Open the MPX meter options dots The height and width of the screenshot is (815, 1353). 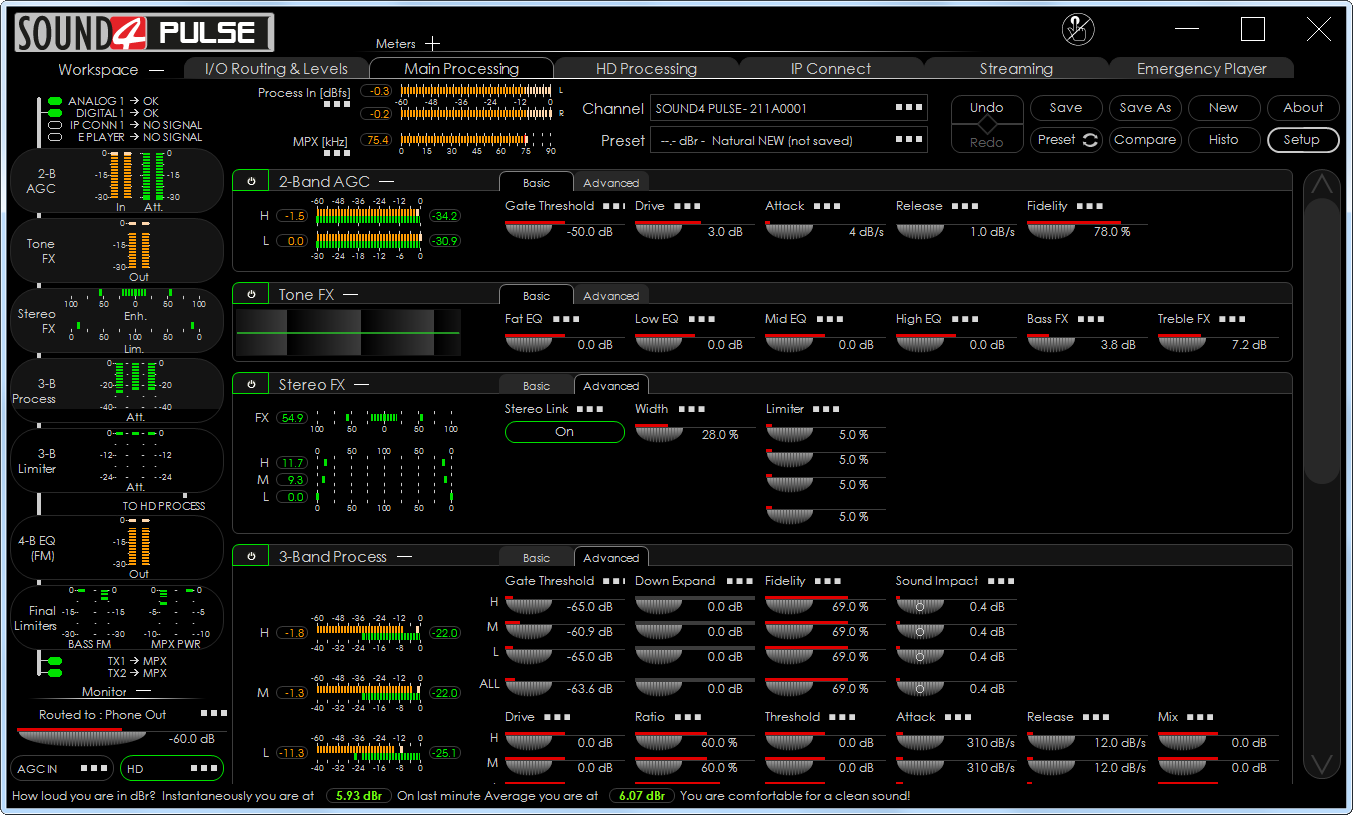coord(337,153)
